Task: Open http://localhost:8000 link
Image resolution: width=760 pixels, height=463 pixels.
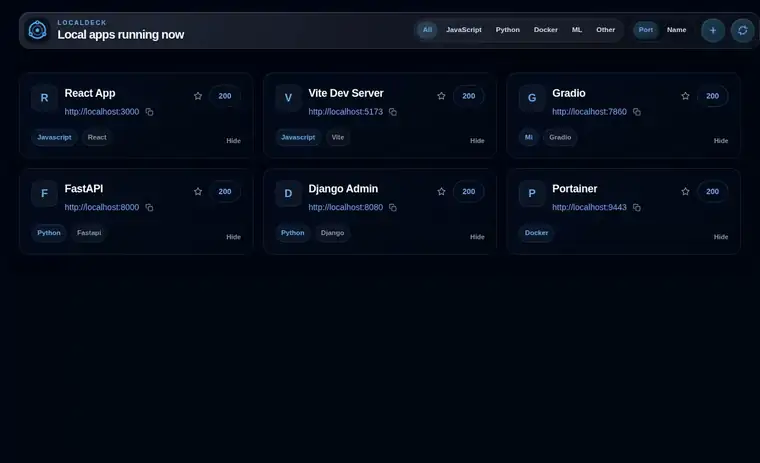Action: [102, 208]
